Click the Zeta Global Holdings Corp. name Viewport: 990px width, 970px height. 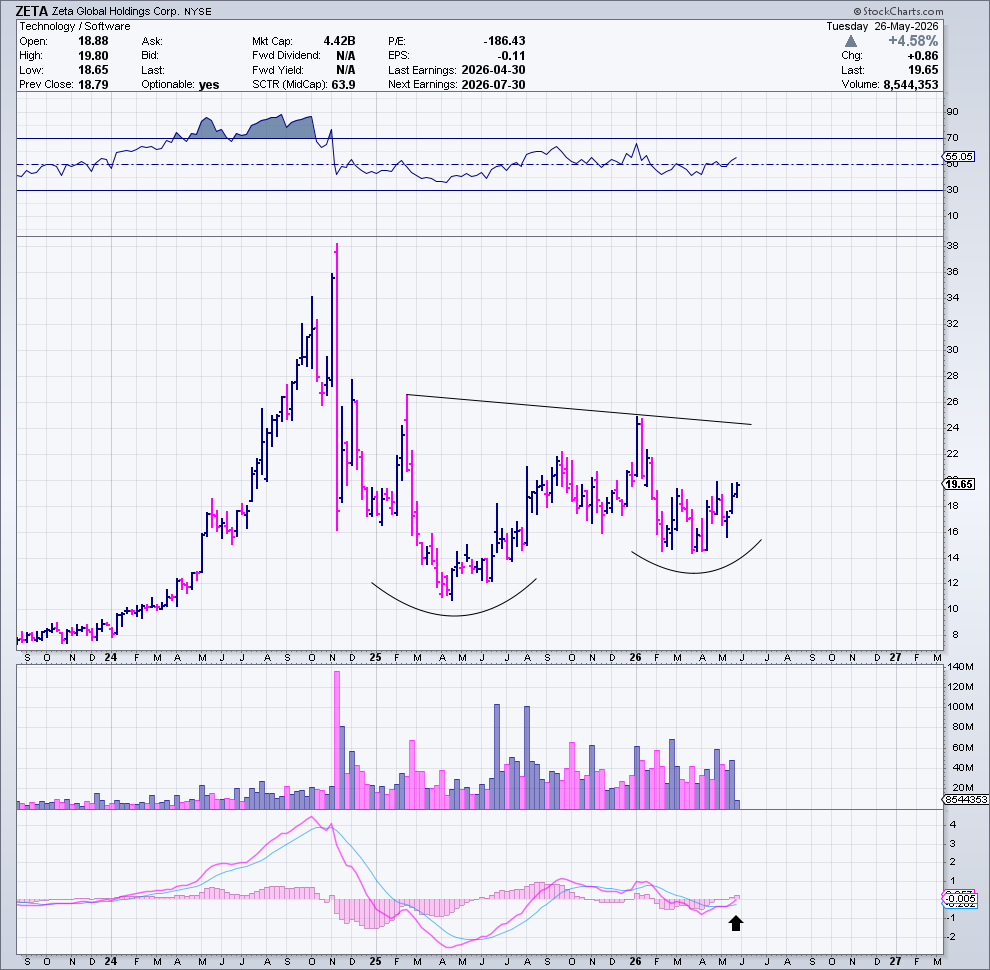click(116, 11)
